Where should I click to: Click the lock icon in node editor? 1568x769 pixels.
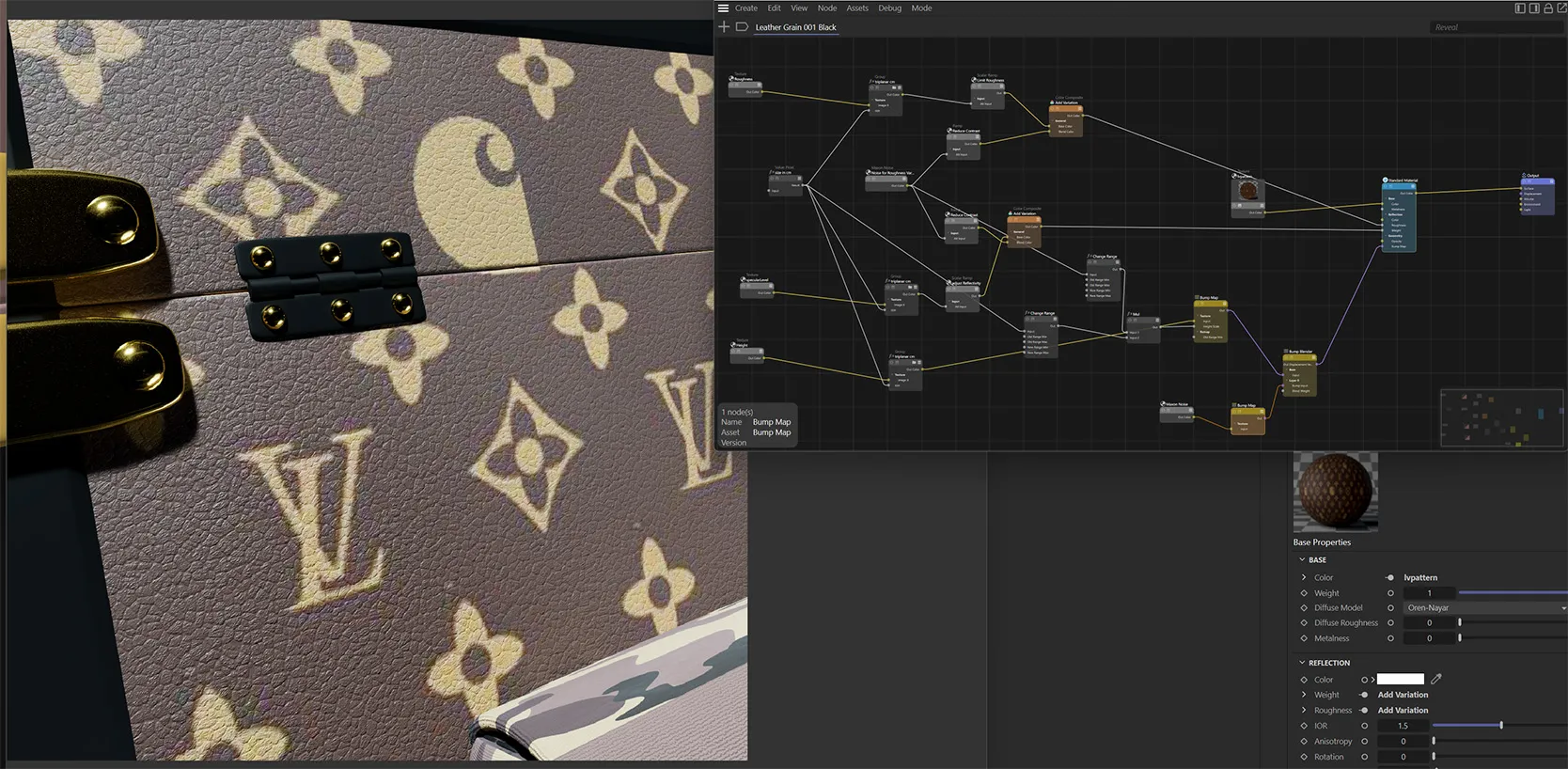[x=1548, y=8]
